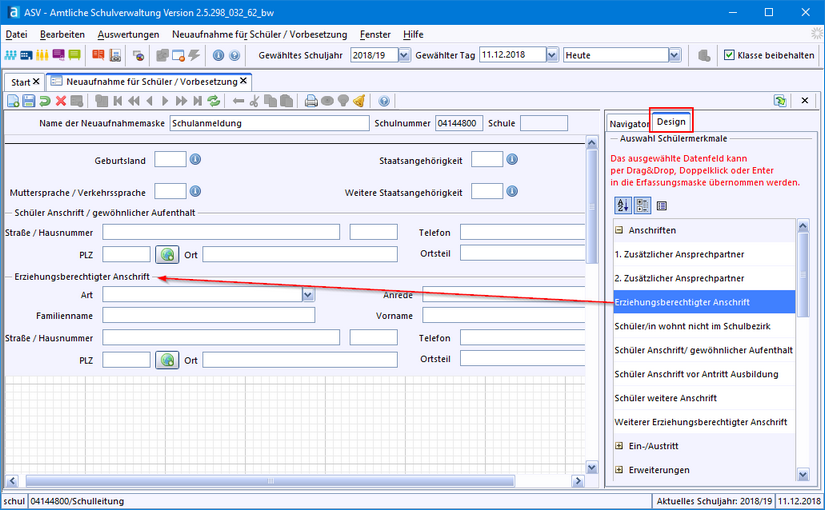The height and width of the screenshot is (510, 825).
Task: Click the red X delete icon
Action: pos(61,100)
